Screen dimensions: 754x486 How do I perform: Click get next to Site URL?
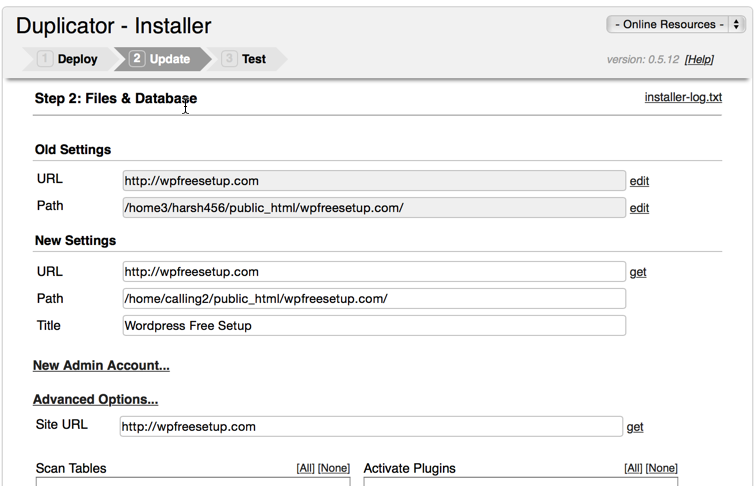(635, 427)
